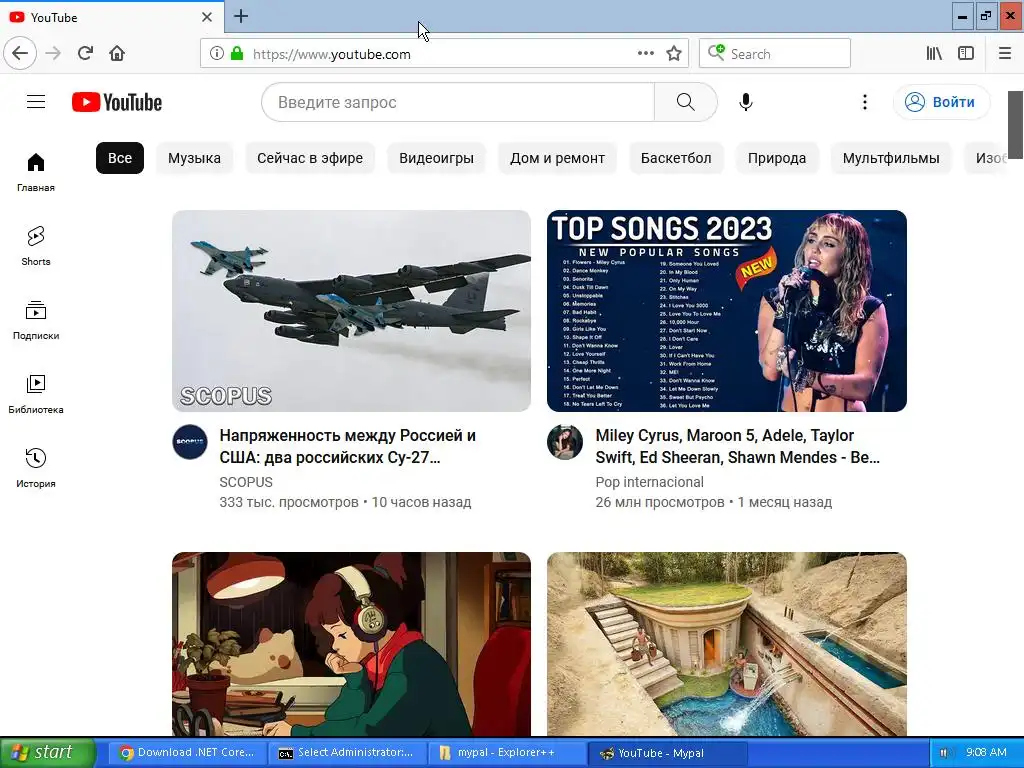Click the Pop internacional channel avatar
The height and width of the screenshot is (768, 1024).
[x=565, y=442]
